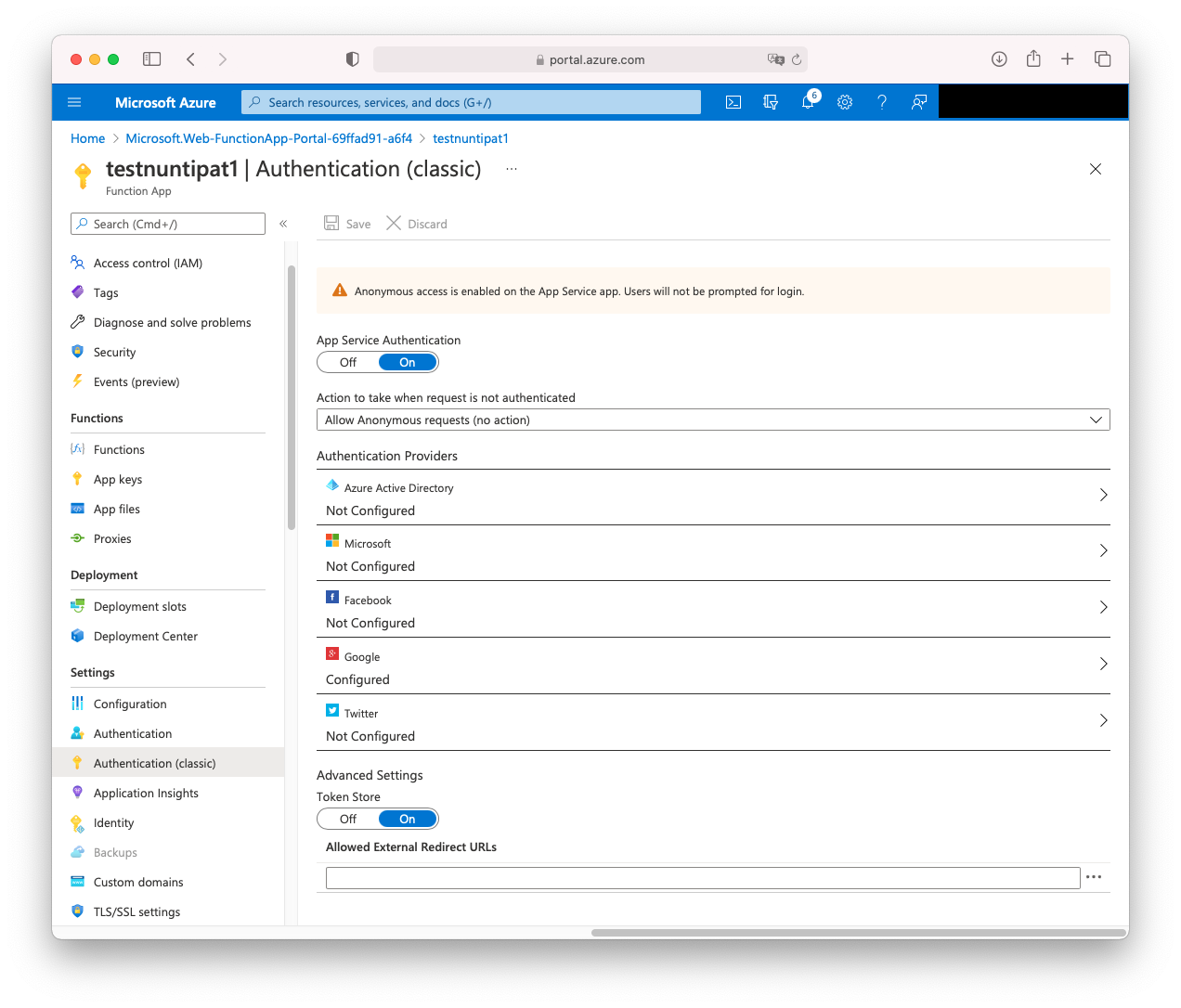Click the Security shield icon in sidebar
Viewport: 1181px width, 1008px height.
click(x=78, y=352)
